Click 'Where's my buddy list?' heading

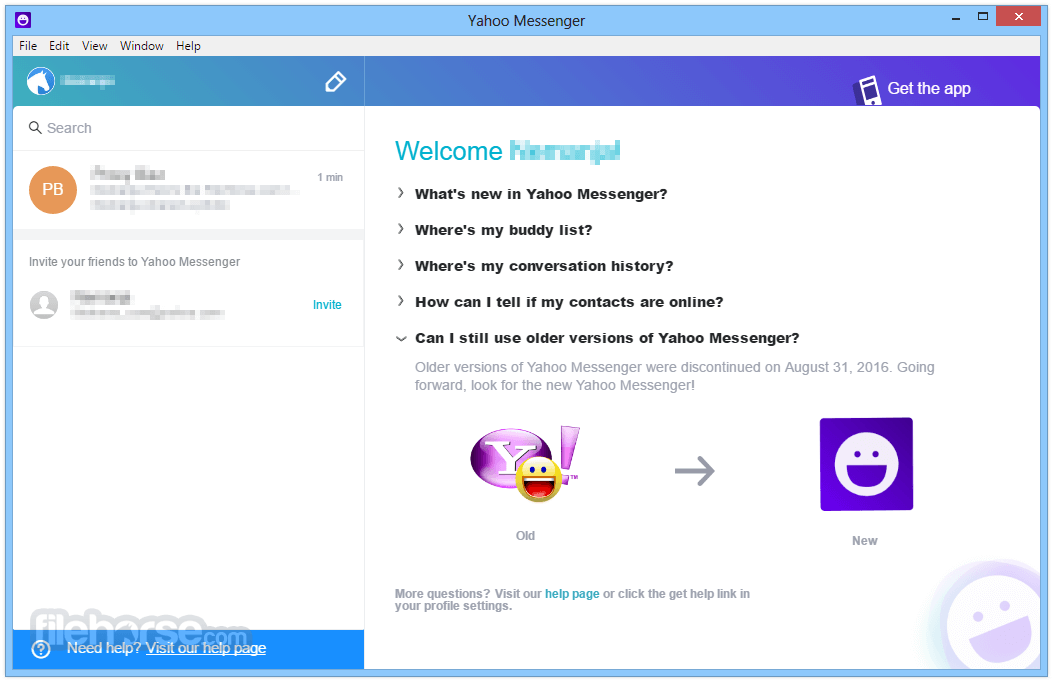[503, 230]
